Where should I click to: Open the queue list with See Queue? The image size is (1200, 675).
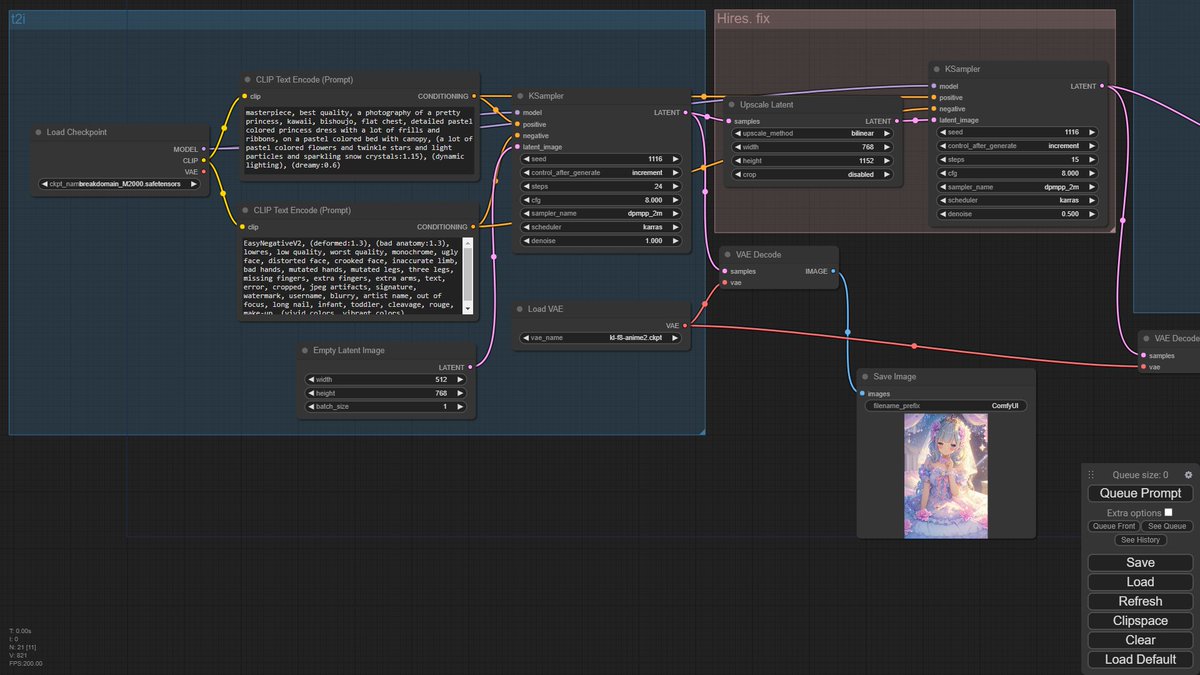[x=1167, y=526]
